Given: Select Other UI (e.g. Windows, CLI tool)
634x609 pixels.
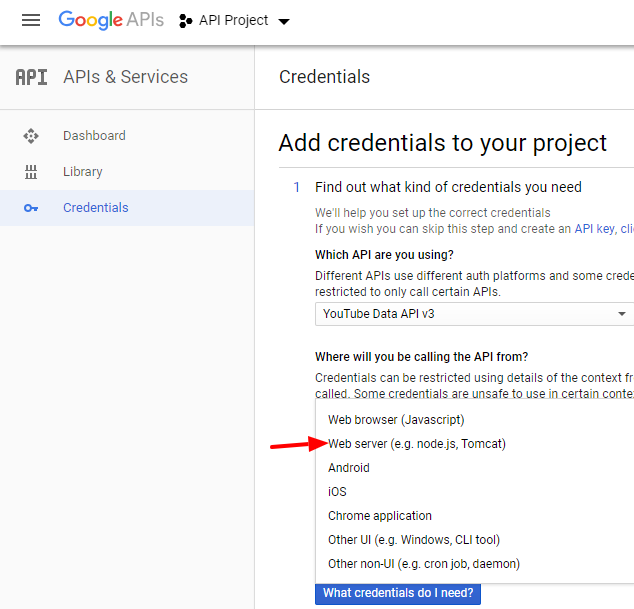Looking at the screenshot, I should tap(414, 540).
